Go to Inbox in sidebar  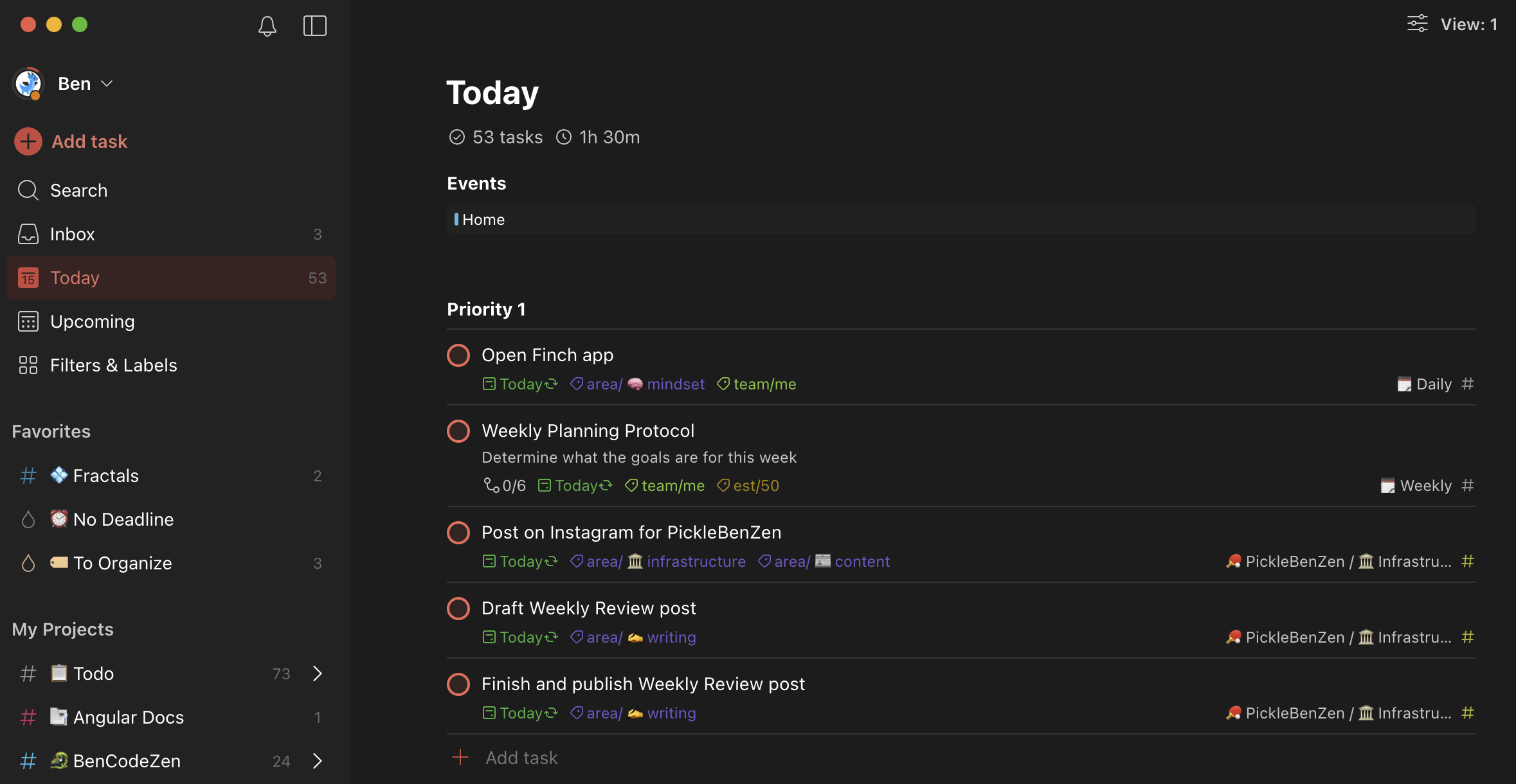pos(72,234)
